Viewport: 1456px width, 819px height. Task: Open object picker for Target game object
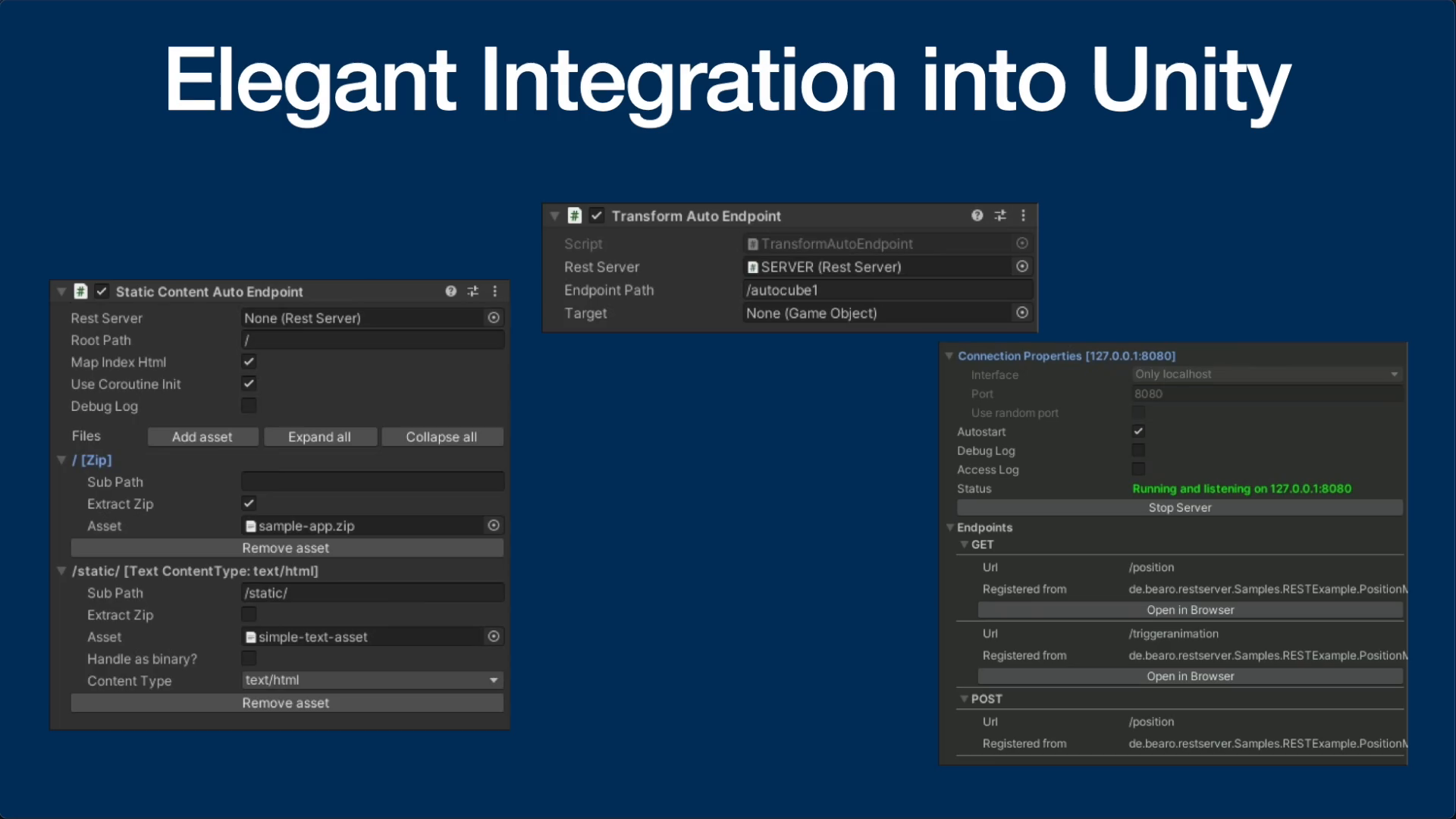(x=1022, y=312)
